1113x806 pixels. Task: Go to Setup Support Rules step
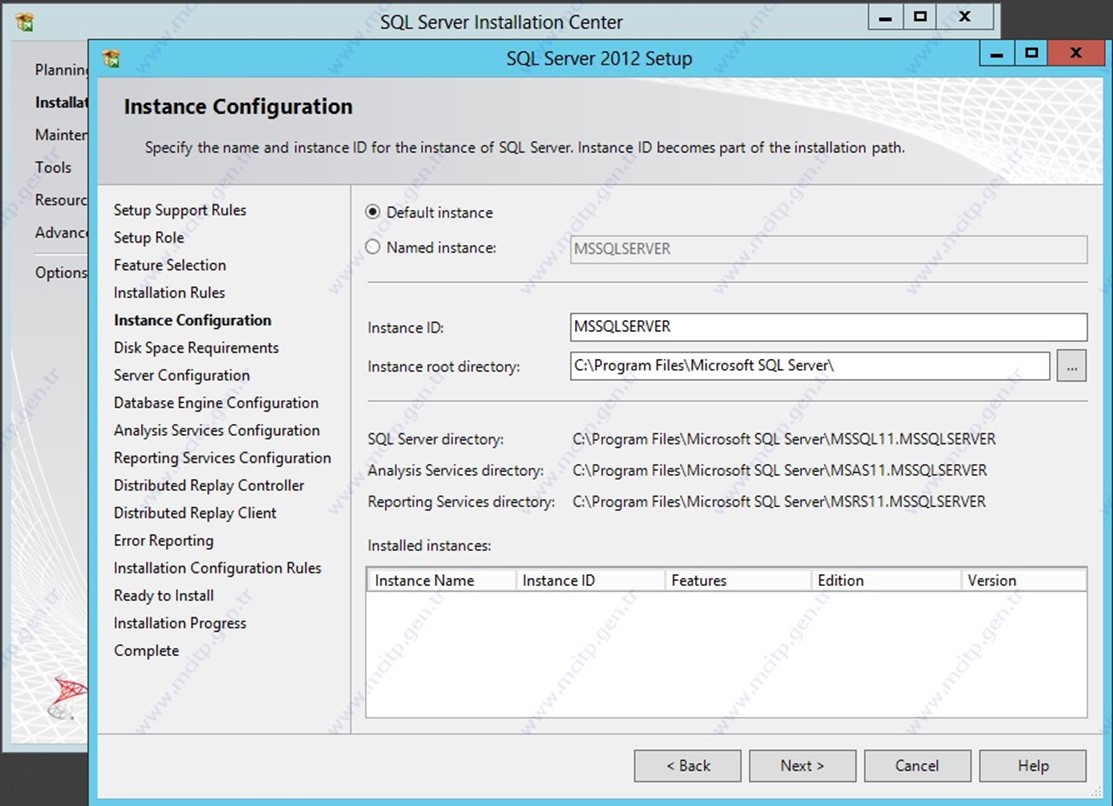pyautogui.click(x=180, y=210)
